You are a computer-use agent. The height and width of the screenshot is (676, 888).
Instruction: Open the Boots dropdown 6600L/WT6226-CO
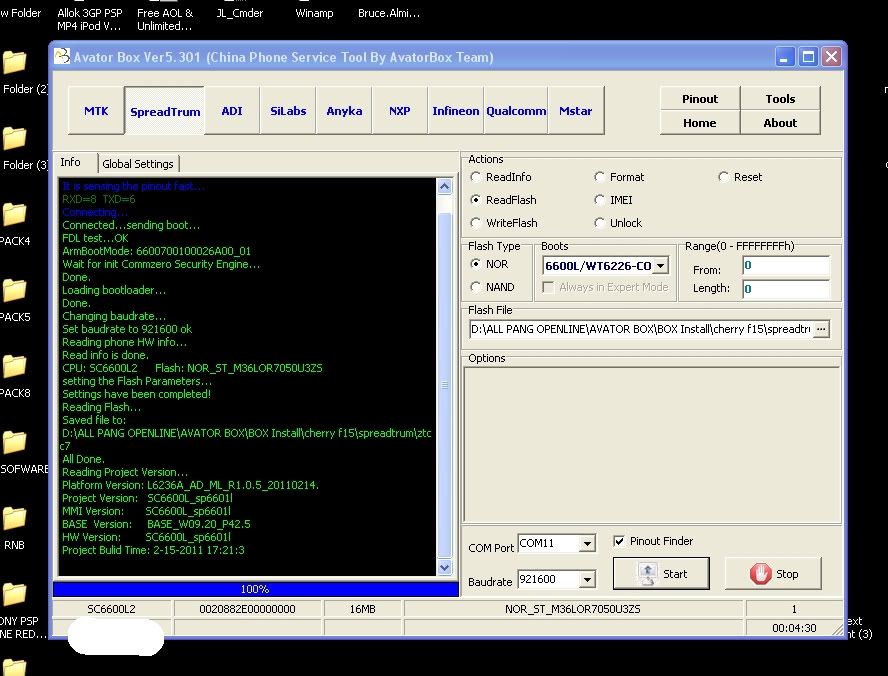click(x=660, y=266)
